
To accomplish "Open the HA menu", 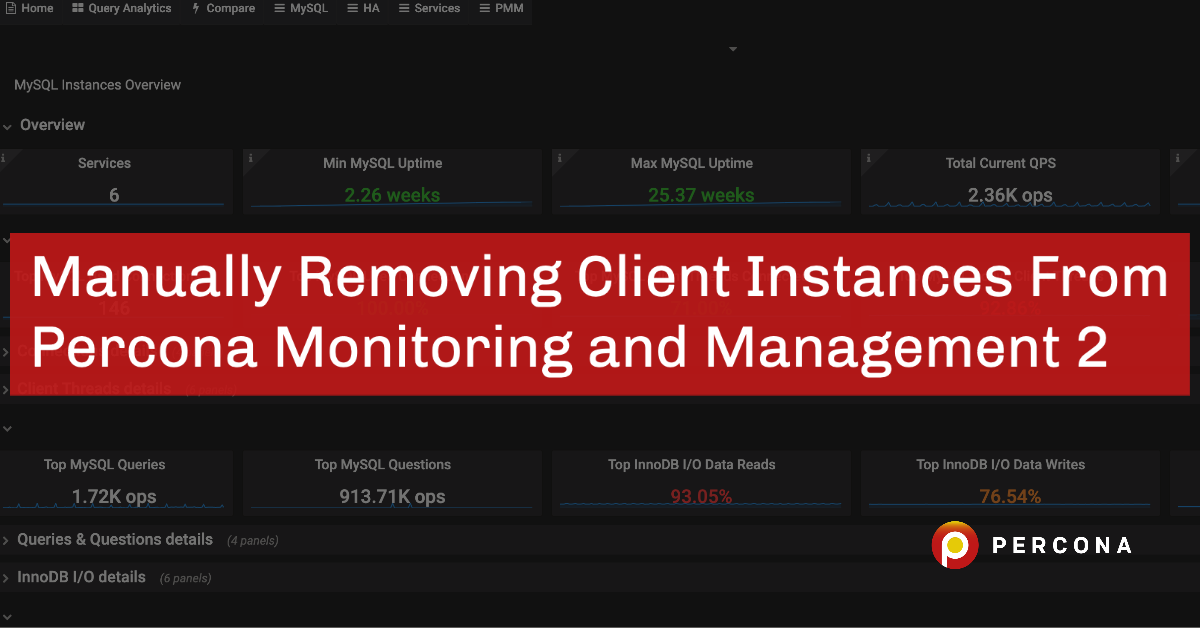I will pyautogui.click(x=363, y=8).
